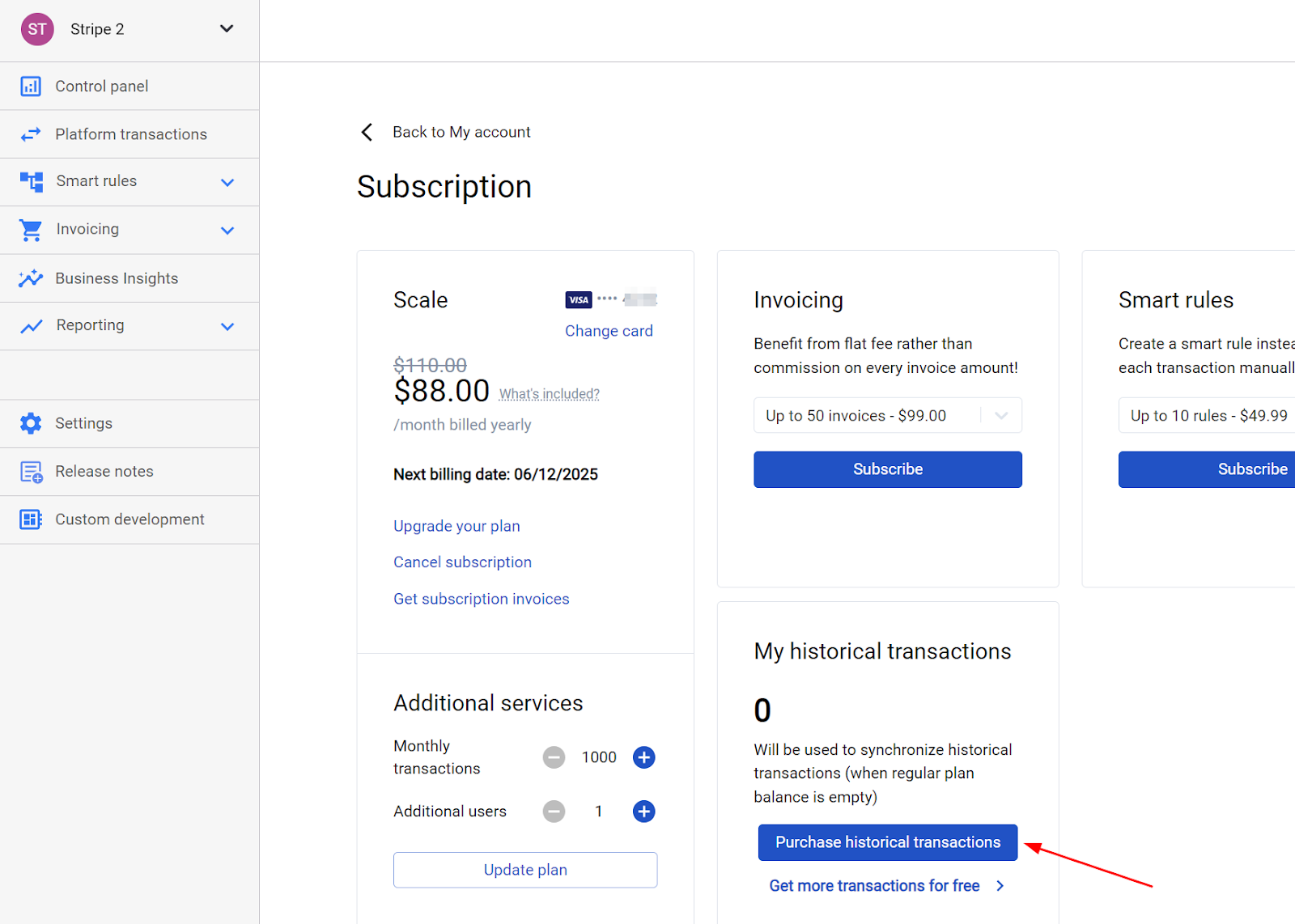Click the Scale plan name
Viewport: 1295px width, 924px height.
[x=421, y=300]
